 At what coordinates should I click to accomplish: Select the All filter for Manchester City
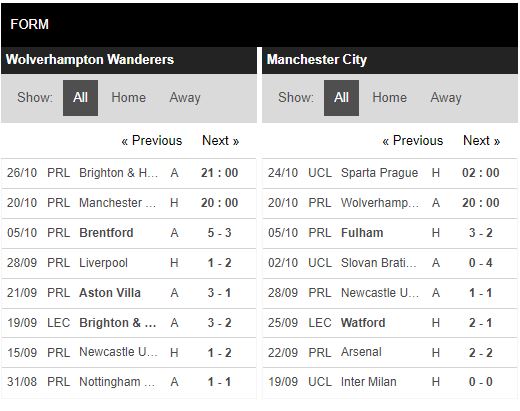tap(341, 98)
